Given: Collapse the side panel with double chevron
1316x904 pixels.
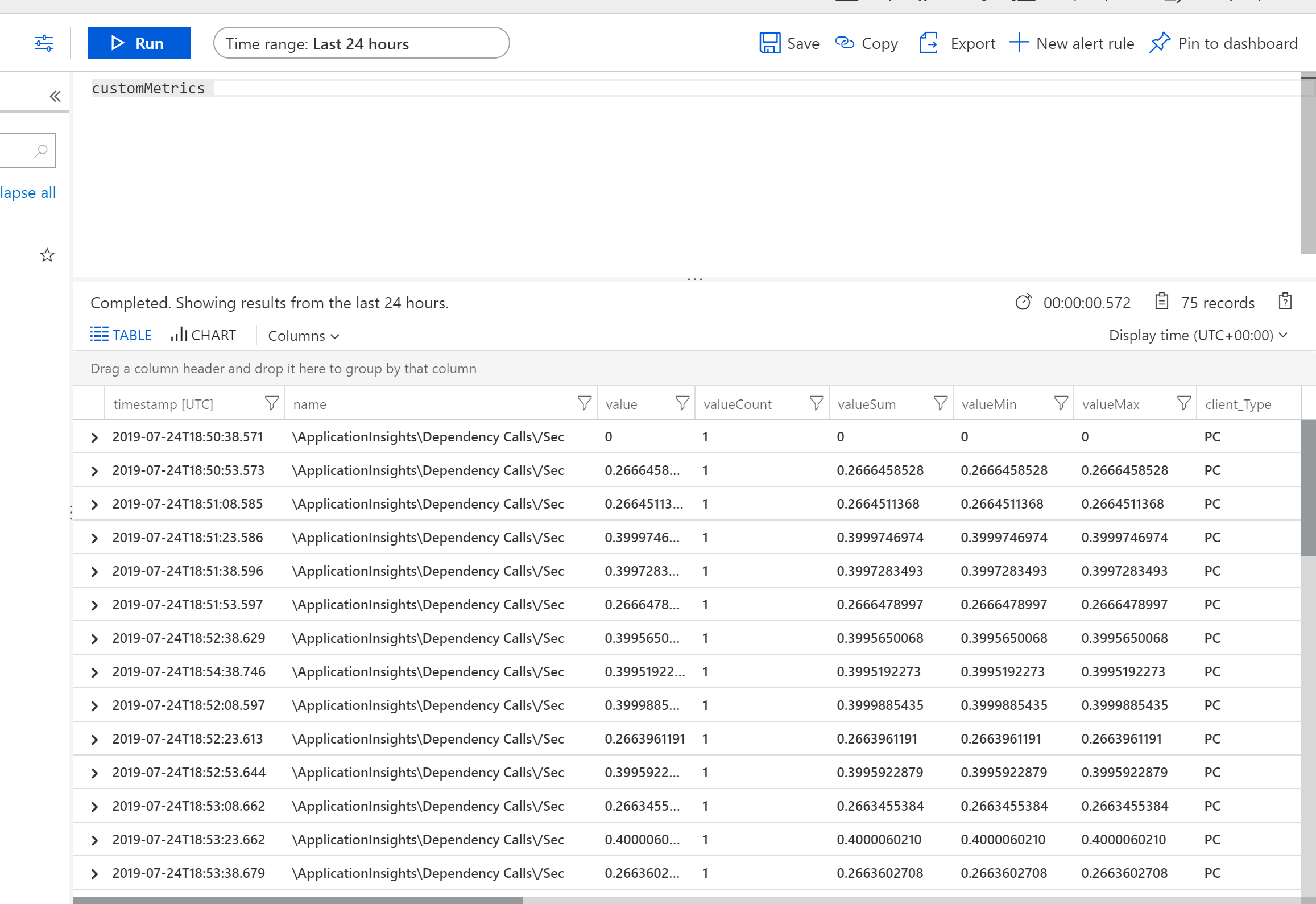Looking at the screenshot, I should point(55,96).
